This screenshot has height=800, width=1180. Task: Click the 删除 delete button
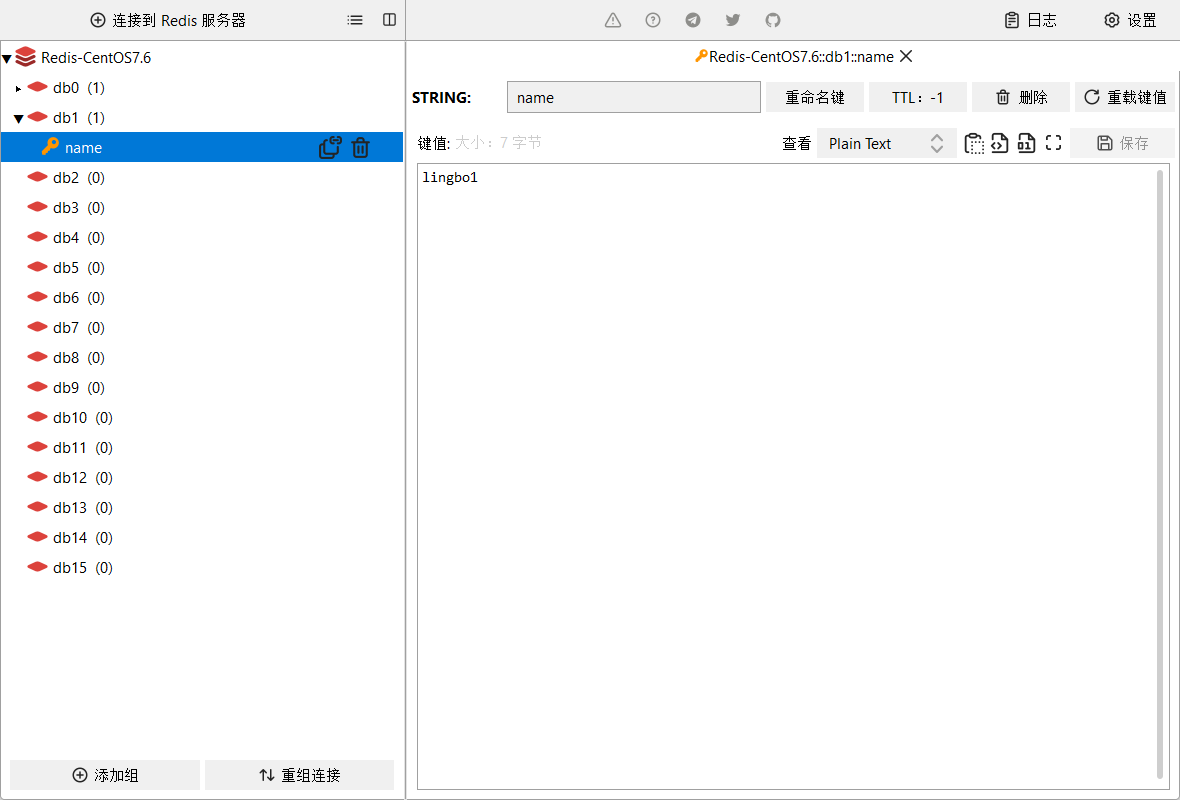pos(1021,97)
